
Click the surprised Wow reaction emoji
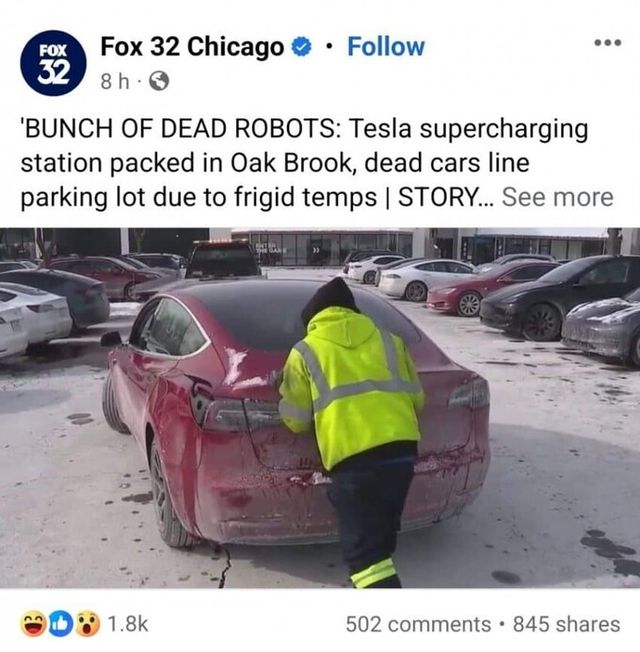point(88,624)
